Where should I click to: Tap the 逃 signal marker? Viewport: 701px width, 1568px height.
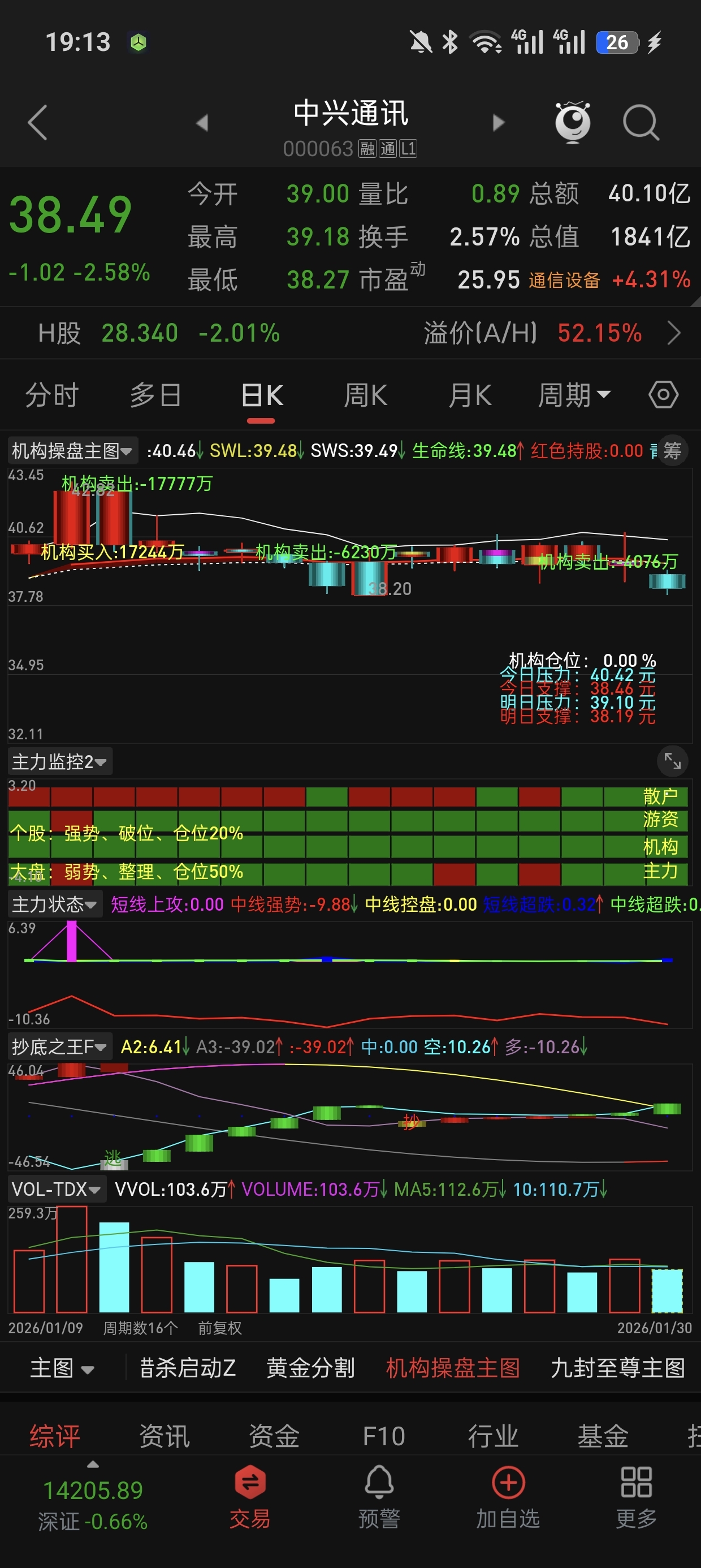[113, 1158]
